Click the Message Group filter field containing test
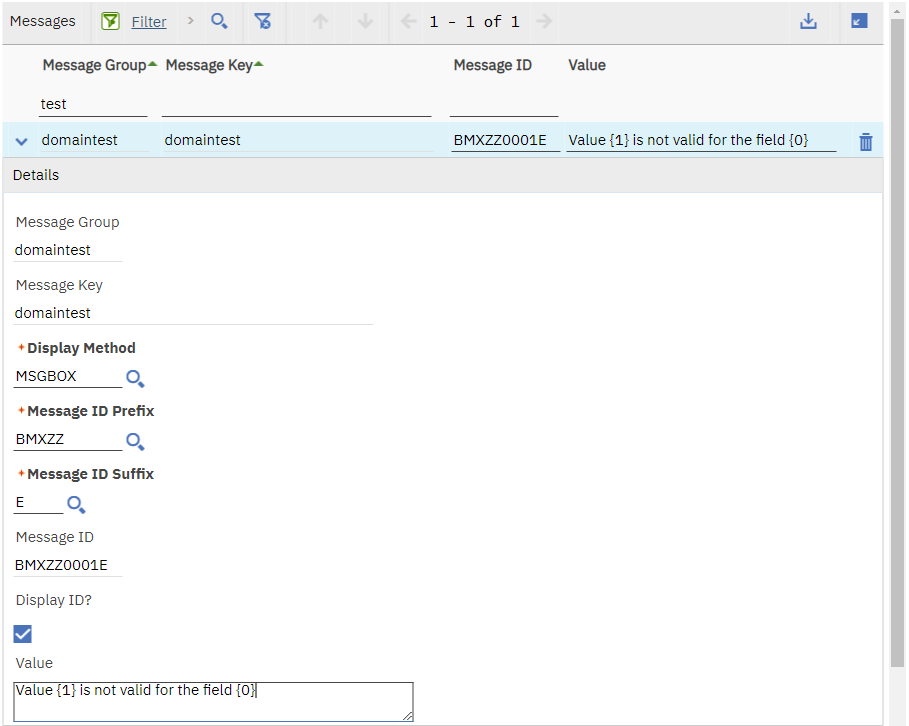Screen dimensions: 909x726 click(x=93, y=104)
